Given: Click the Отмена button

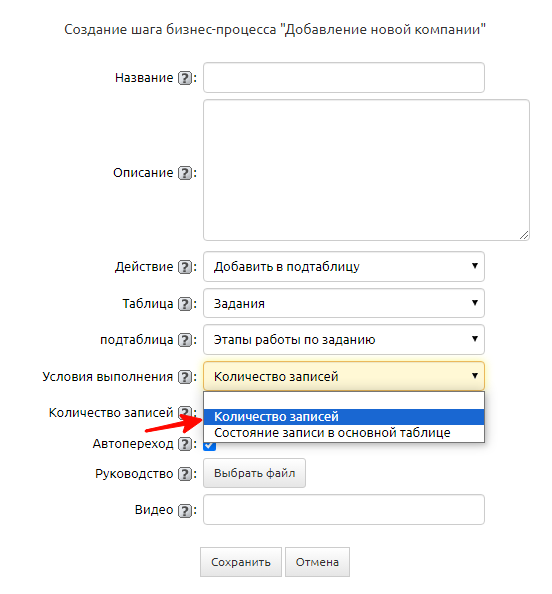Looking at the screenshot, I should pos(317,562).
